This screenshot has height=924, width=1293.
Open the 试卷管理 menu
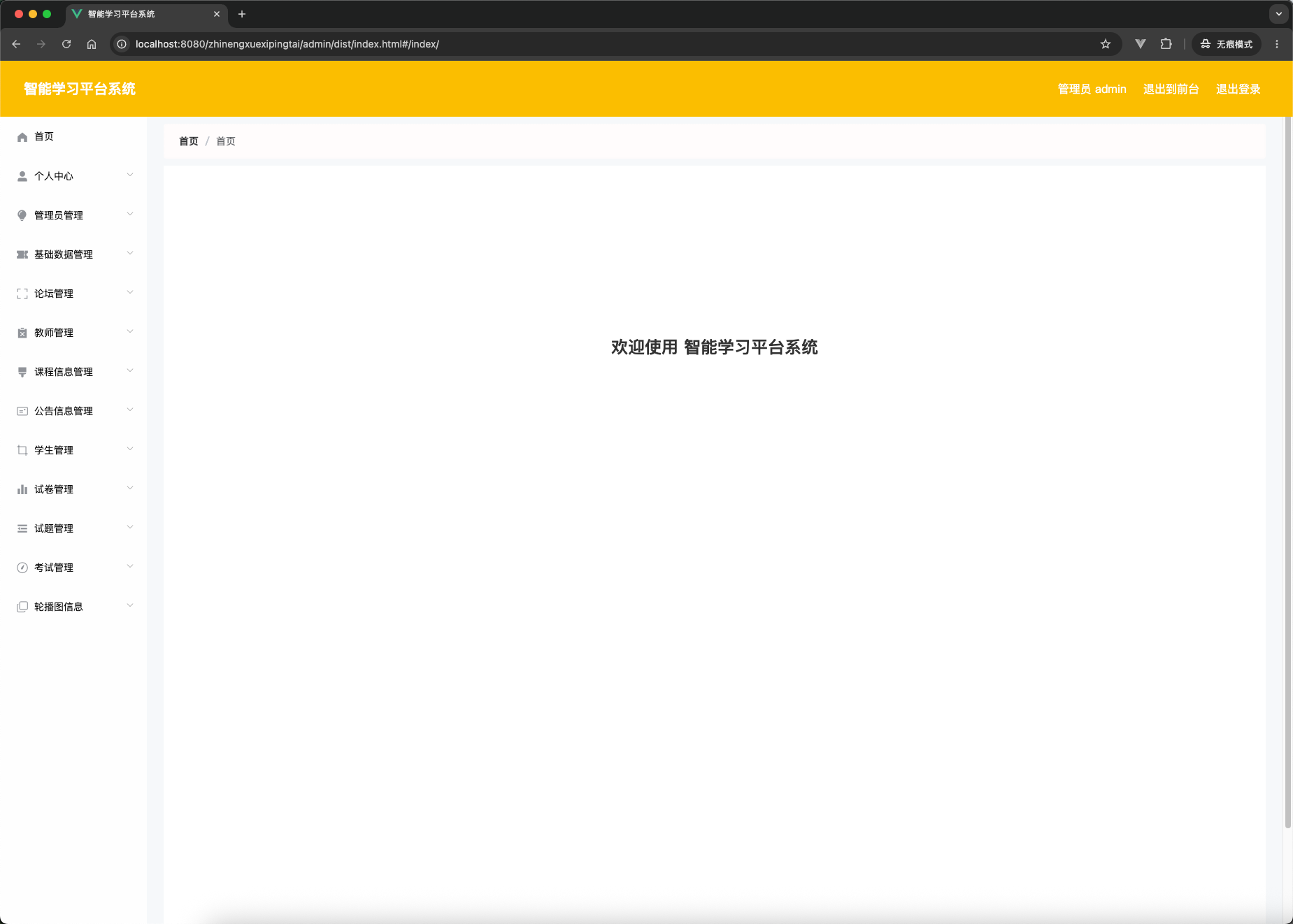pos(73,489)
